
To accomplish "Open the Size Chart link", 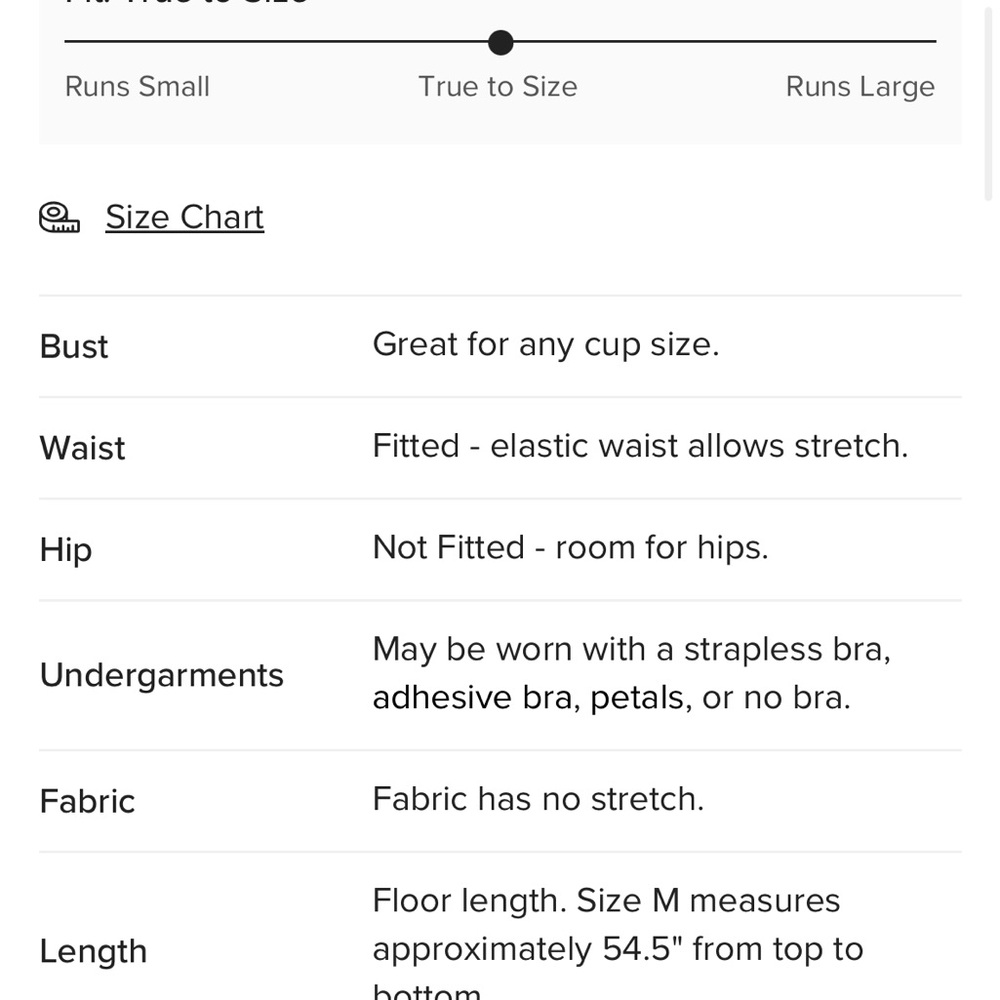I will tap(184, 217).
